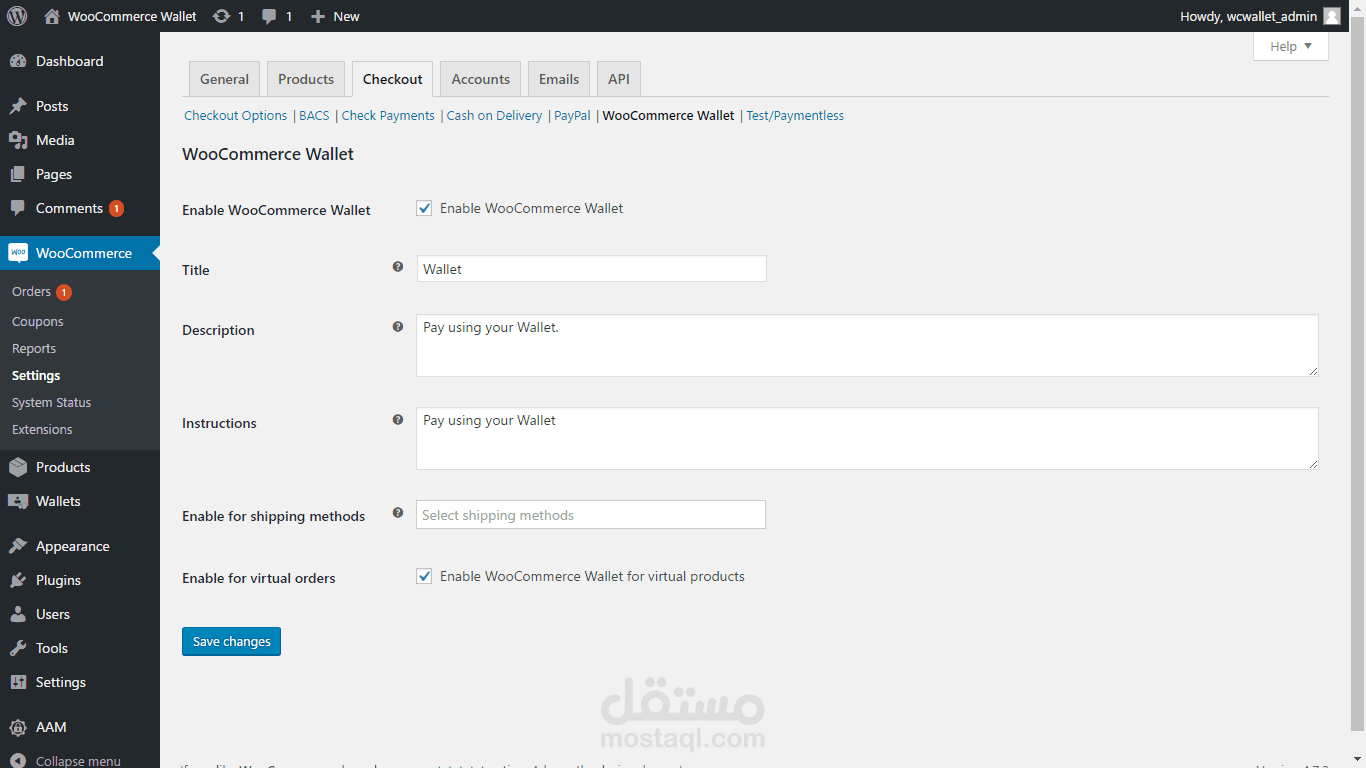Open the BACS payment settings link
Screen dimensions: 1366x768
pyautogui.click(x=314, y=116)
